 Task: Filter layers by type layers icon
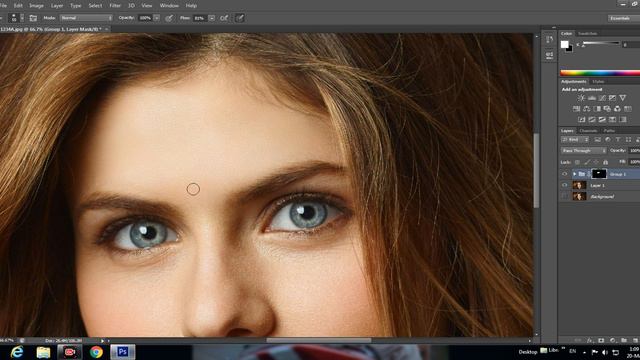coord(618,140)
